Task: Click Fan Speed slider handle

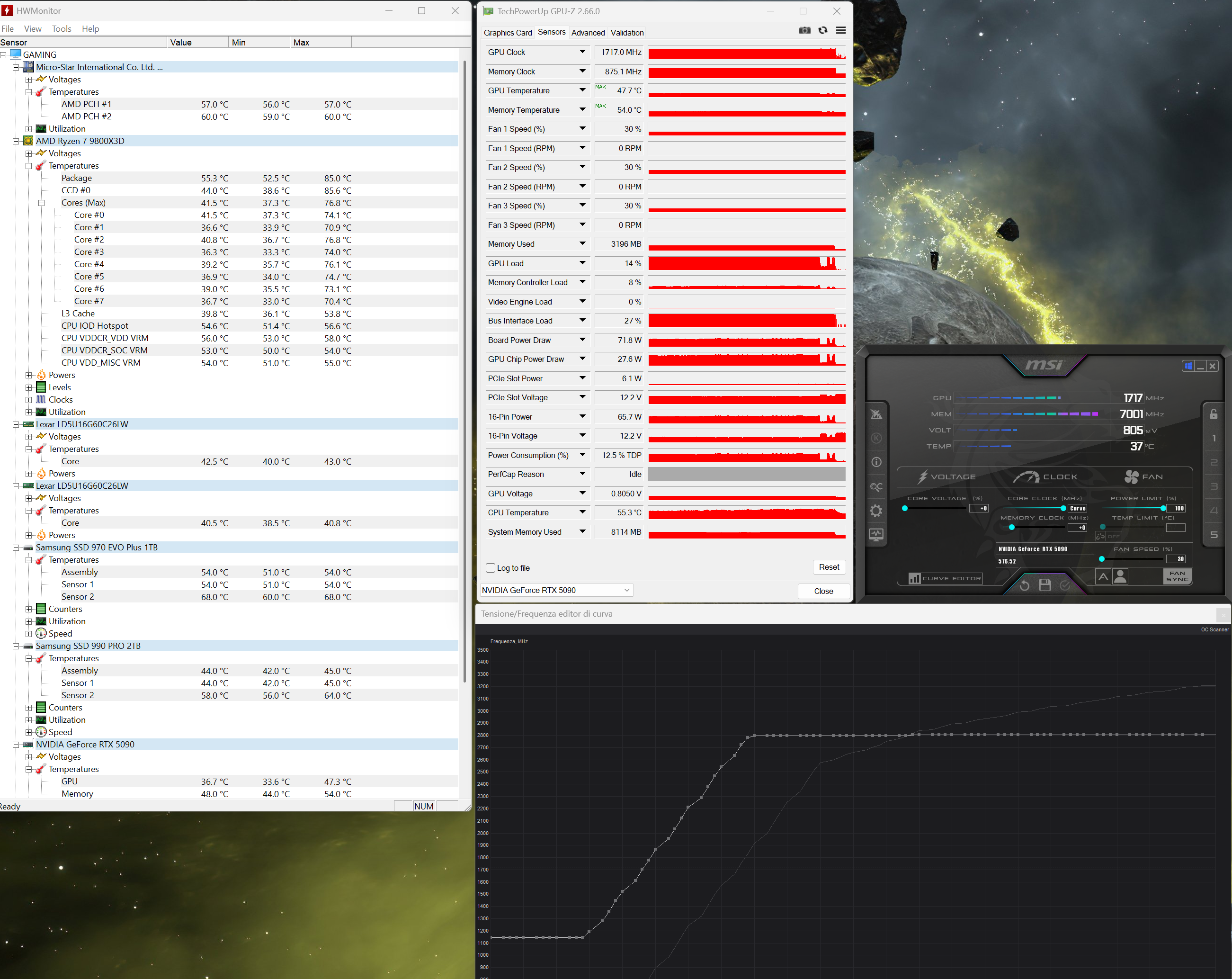Action: 1102,559
